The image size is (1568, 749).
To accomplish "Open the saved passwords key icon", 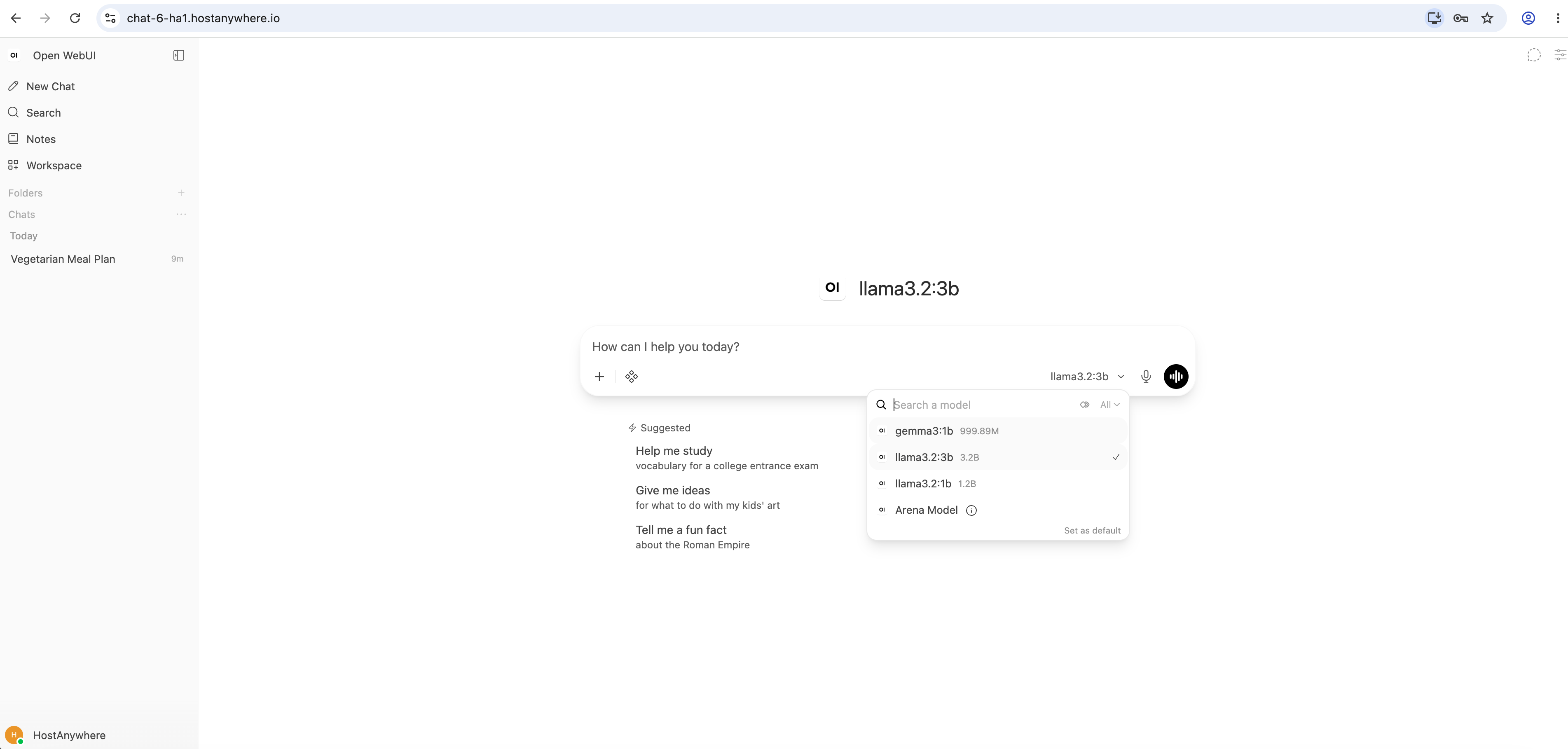I will tap(1460, 18).
